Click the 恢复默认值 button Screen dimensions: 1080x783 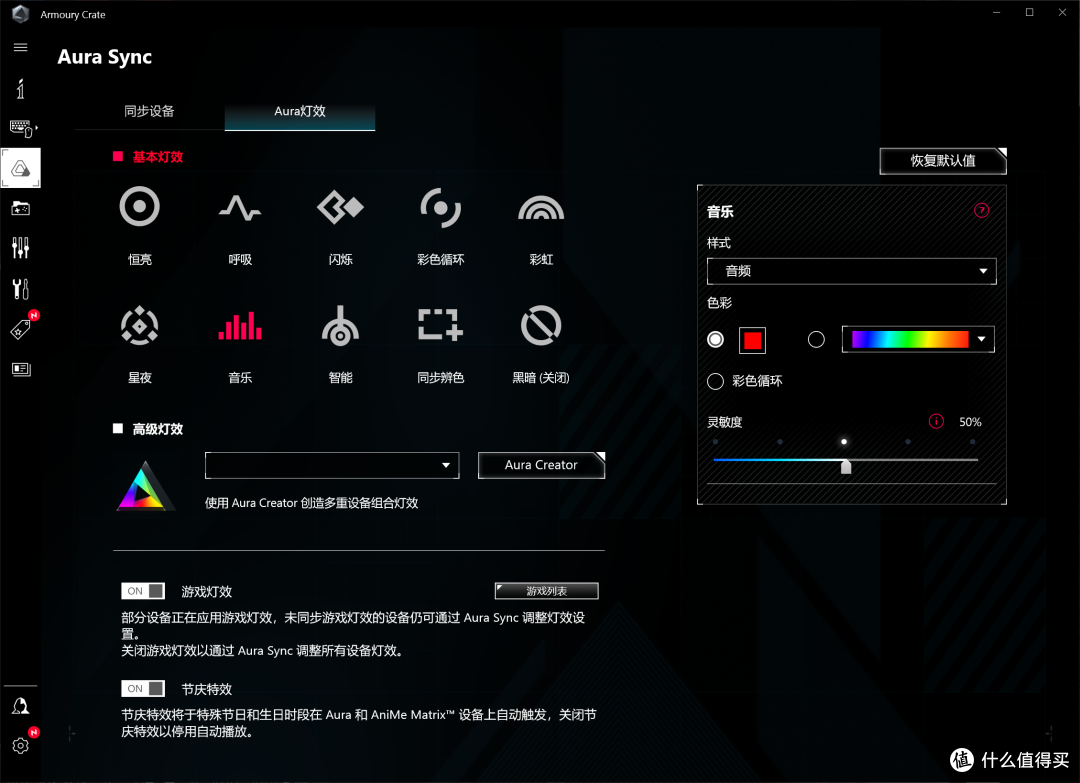[943, 161]
